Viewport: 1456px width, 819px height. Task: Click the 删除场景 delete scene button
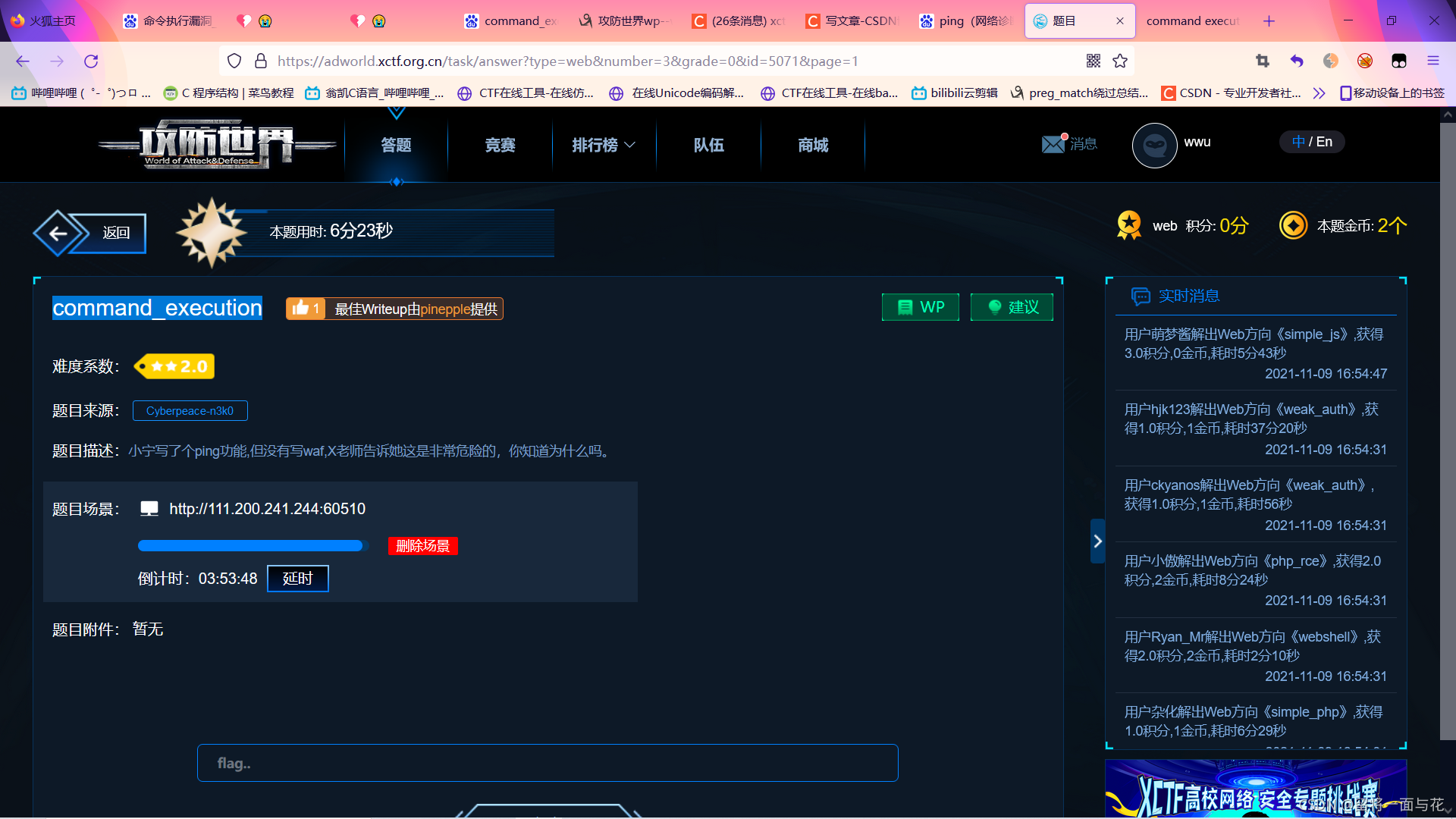(x=422, y=545)
